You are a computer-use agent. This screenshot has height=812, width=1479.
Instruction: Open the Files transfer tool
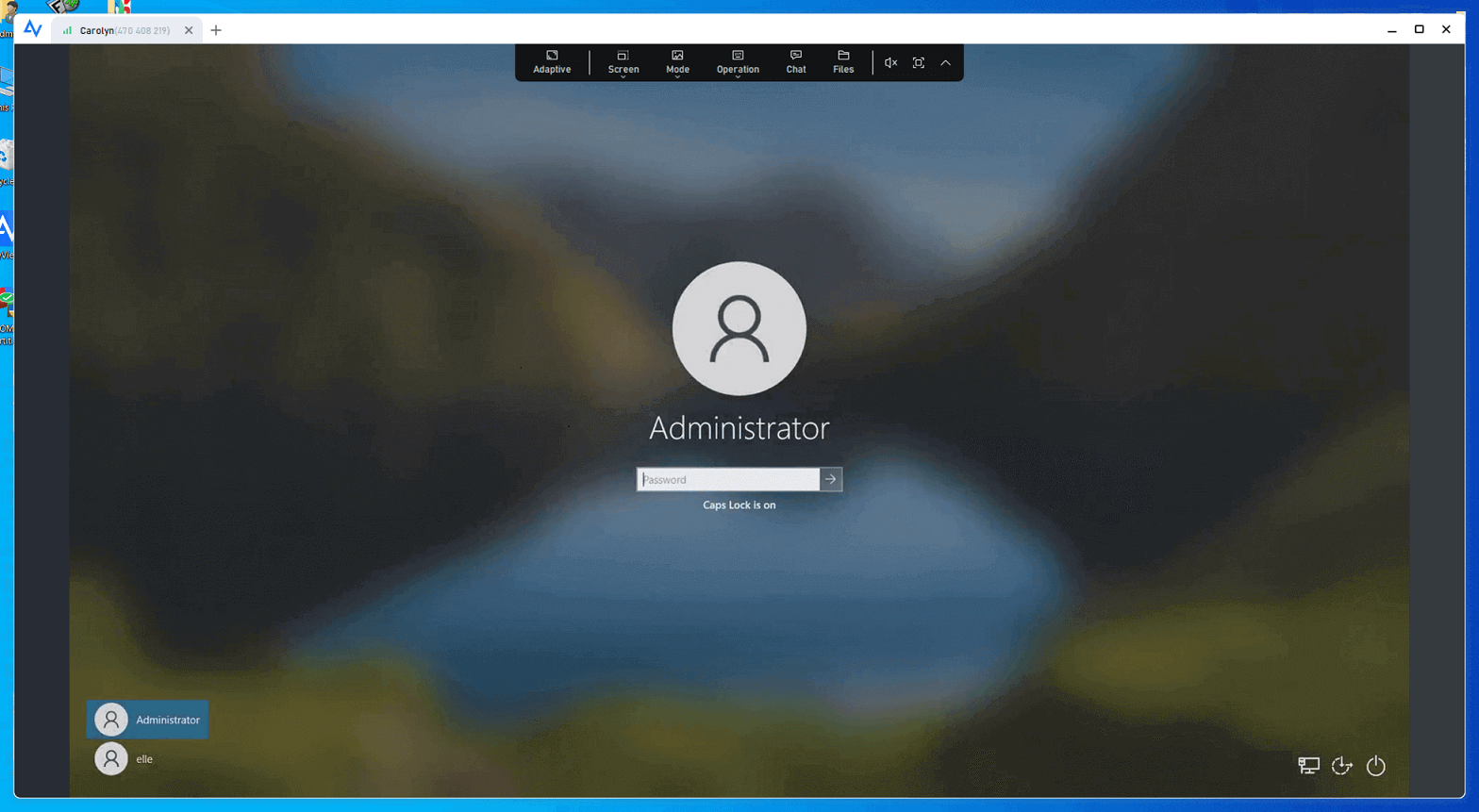tap(843, 62)
